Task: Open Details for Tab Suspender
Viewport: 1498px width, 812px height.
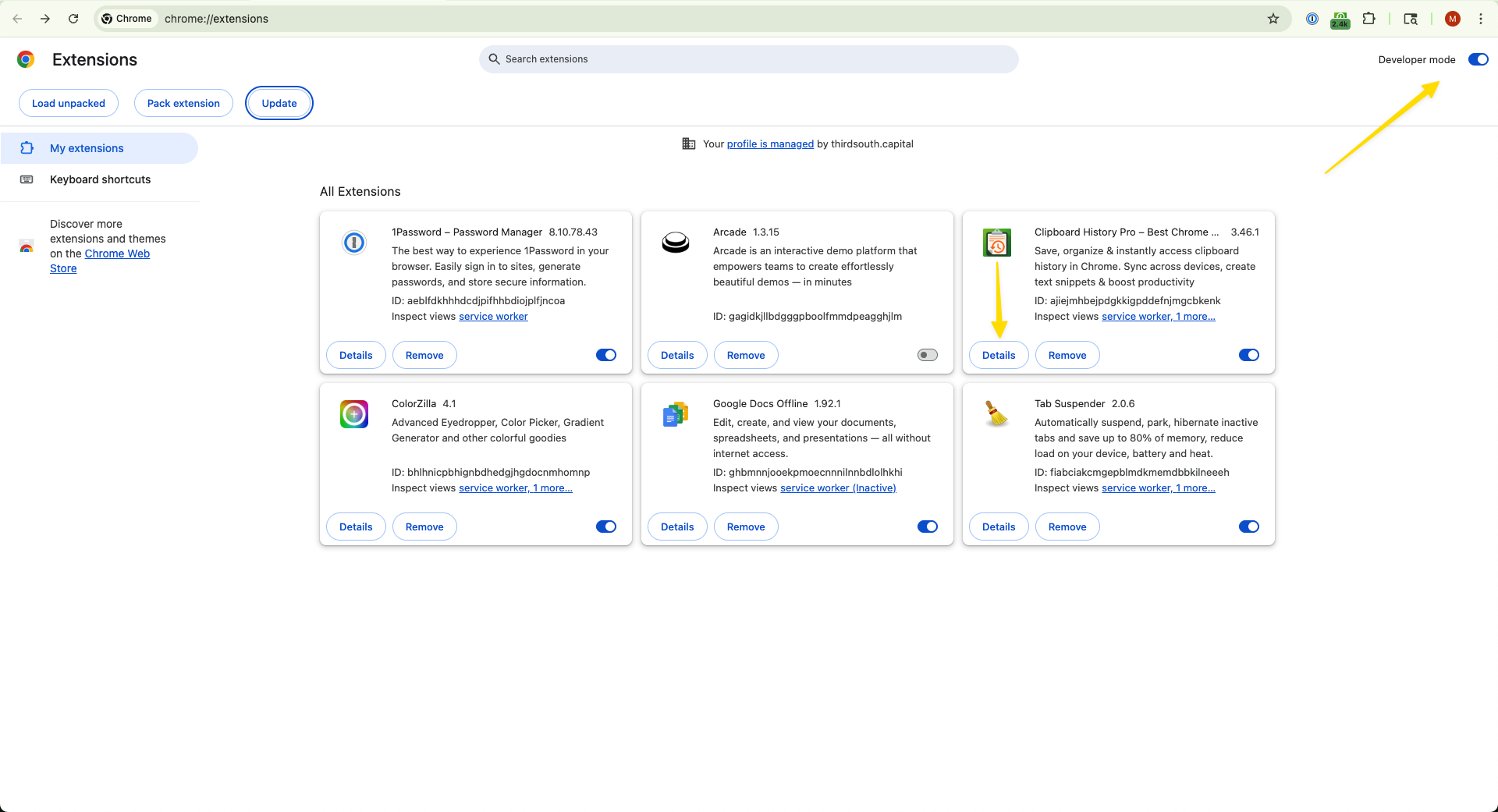Action: click(x=999, y=527)
